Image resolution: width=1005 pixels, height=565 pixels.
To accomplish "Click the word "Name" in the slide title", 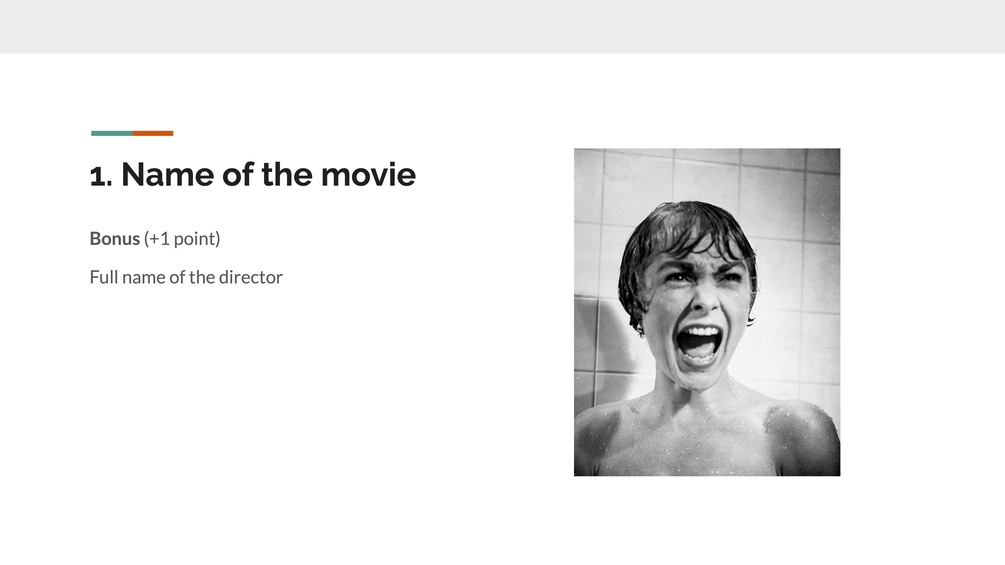I will click(166, 175).
